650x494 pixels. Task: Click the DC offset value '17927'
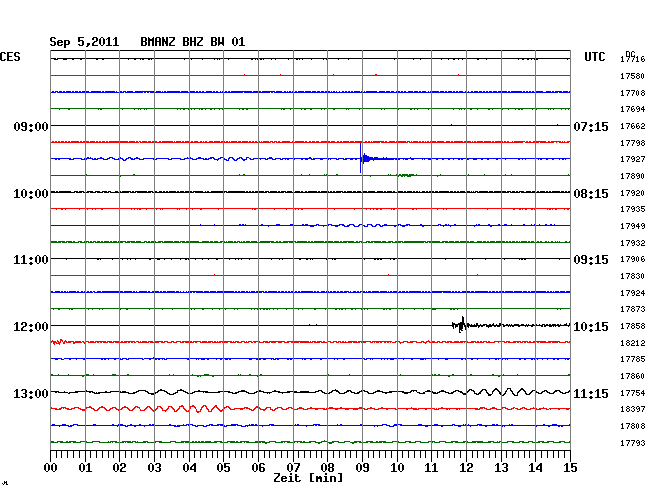click(633, 159)
